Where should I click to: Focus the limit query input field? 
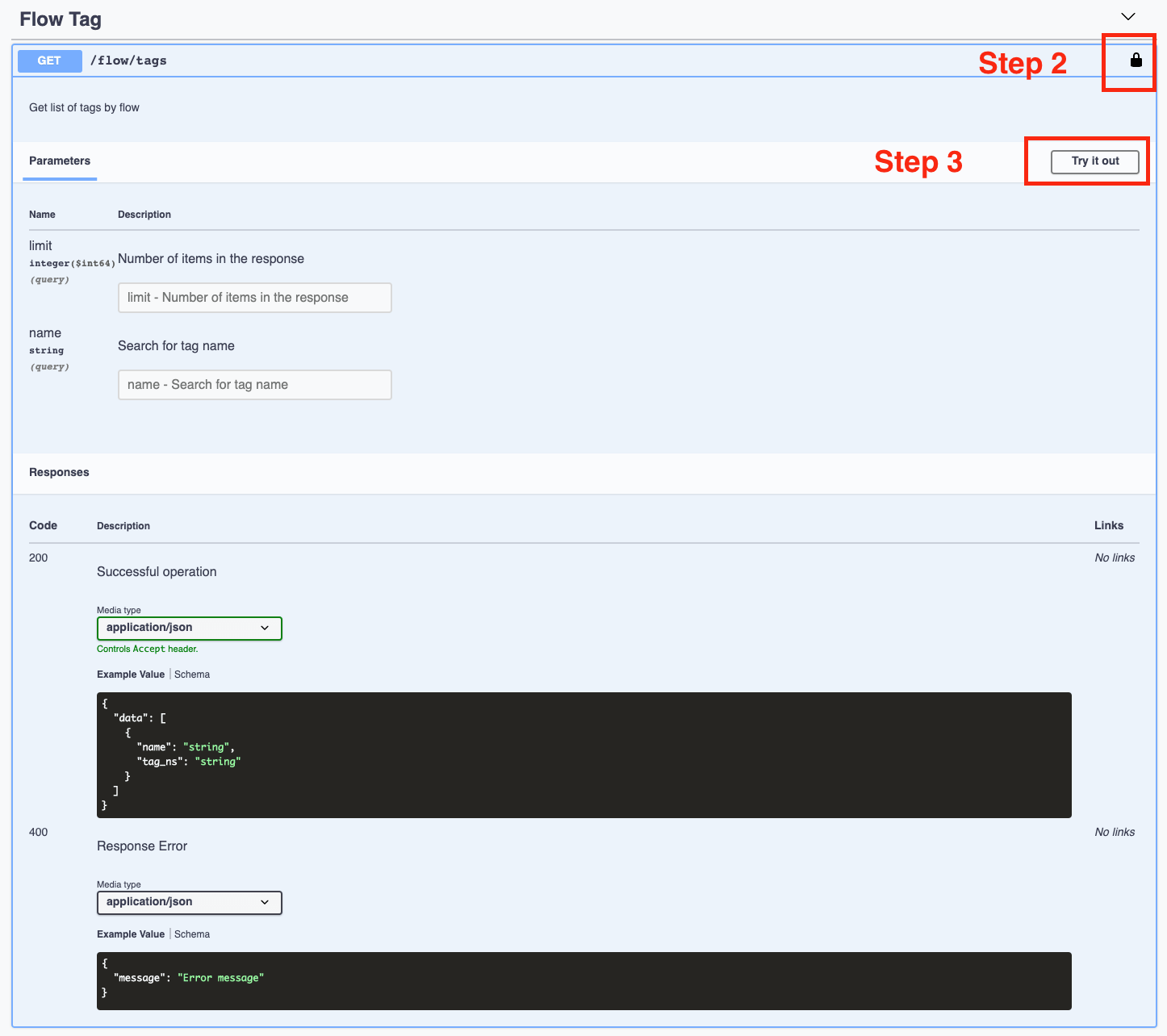click(x=255, y=298)
